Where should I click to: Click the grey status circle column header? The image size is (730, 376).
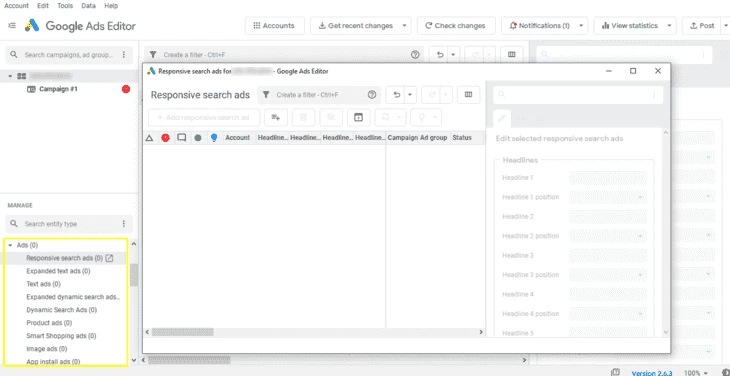tap(198, 138)
